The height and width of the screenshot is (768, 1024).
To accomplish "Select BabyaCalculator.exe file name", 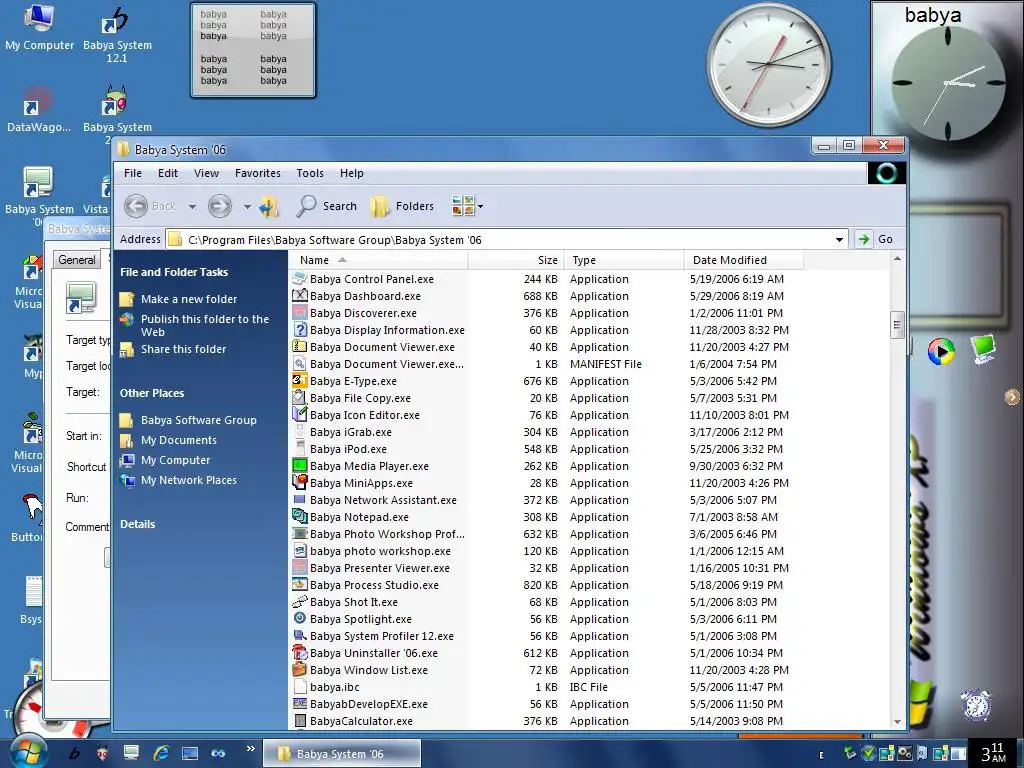I will 361,721.
